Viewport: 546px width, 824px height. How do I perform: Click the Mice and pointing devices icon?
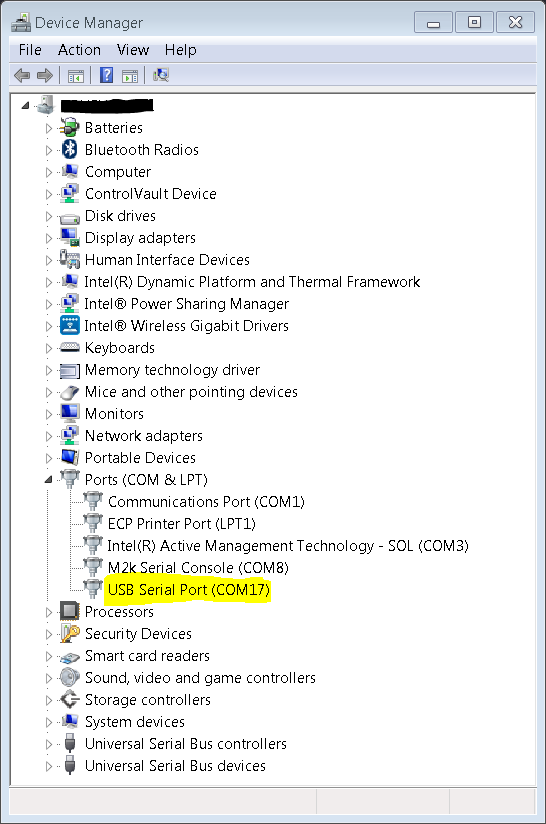[69, 392]
